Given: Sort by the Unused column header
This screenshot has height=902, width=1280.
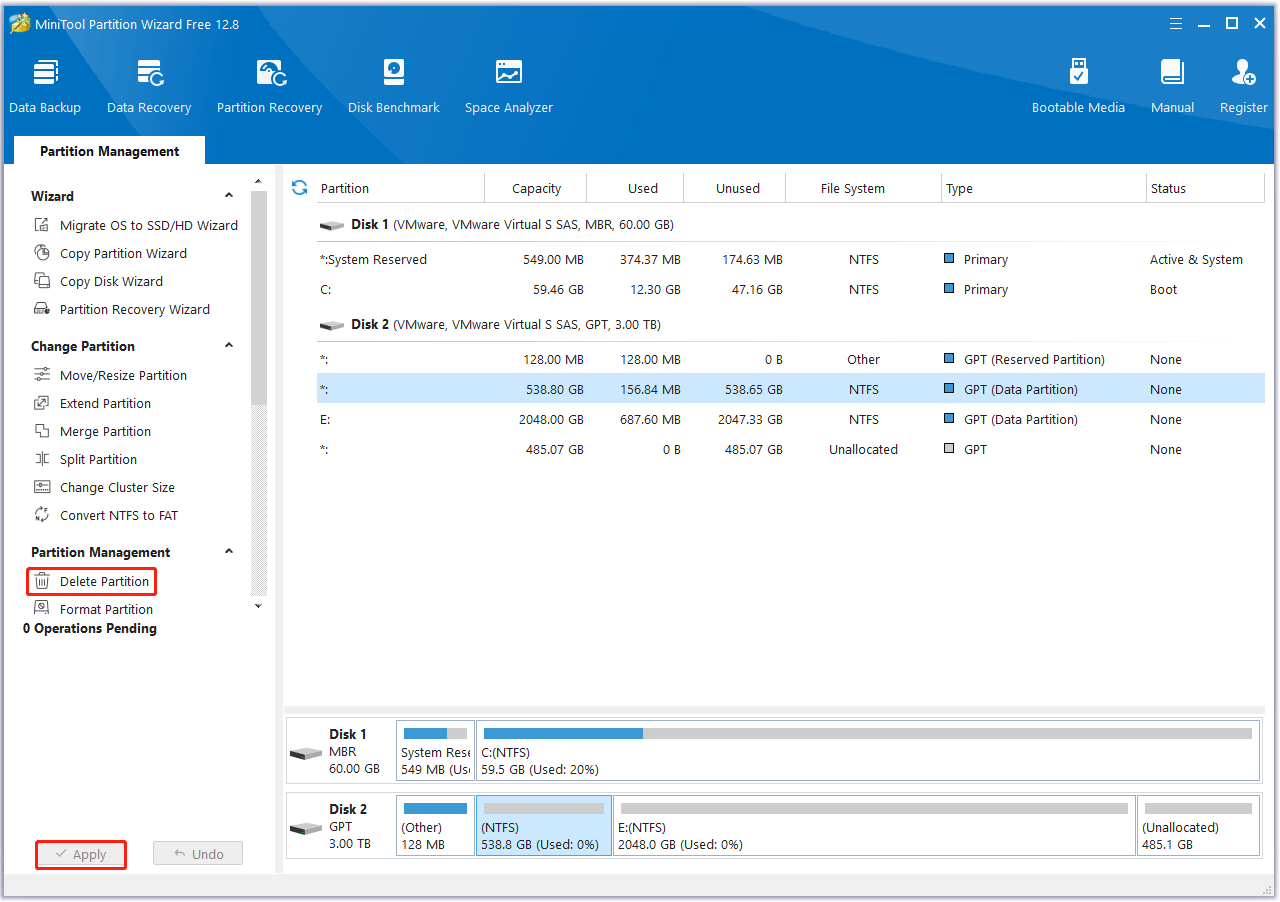Looking at the screenshot, I should (736, 188).
